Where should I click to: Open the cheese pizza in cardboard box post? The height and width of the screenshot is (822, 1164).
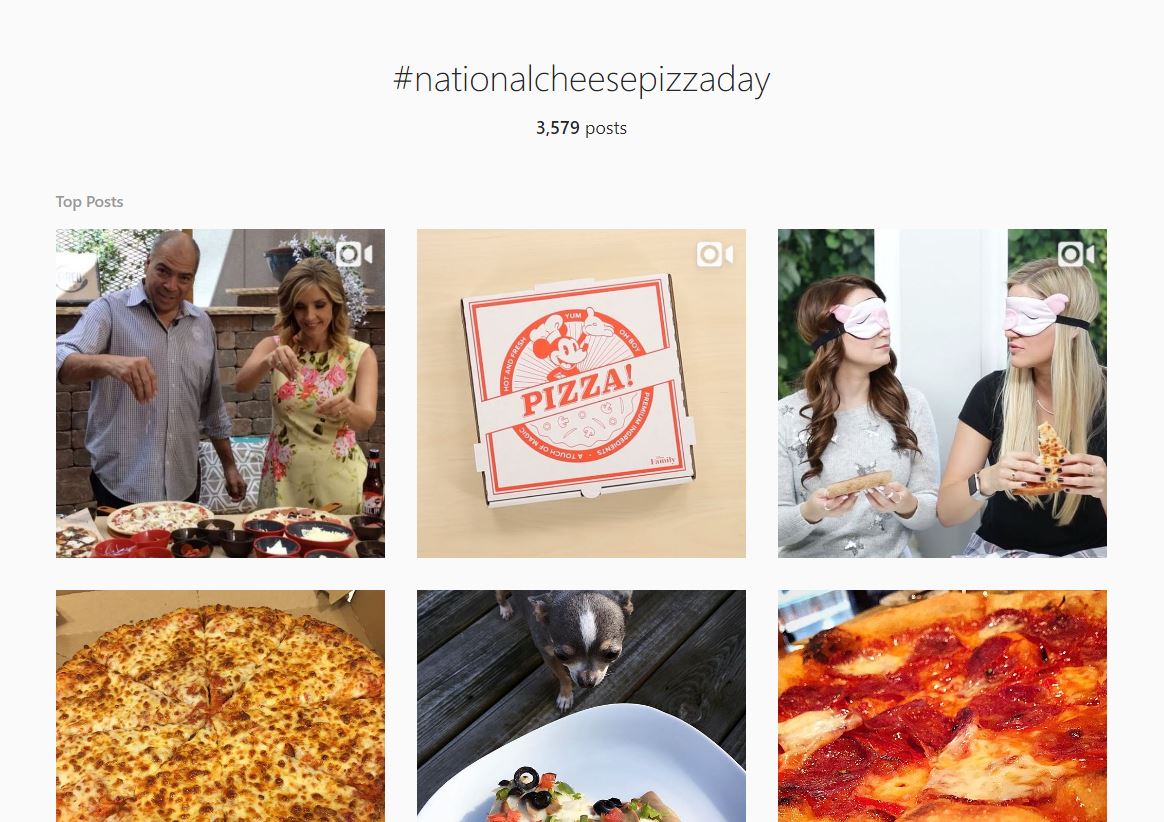pyautogui.click(x=220, y=705)
